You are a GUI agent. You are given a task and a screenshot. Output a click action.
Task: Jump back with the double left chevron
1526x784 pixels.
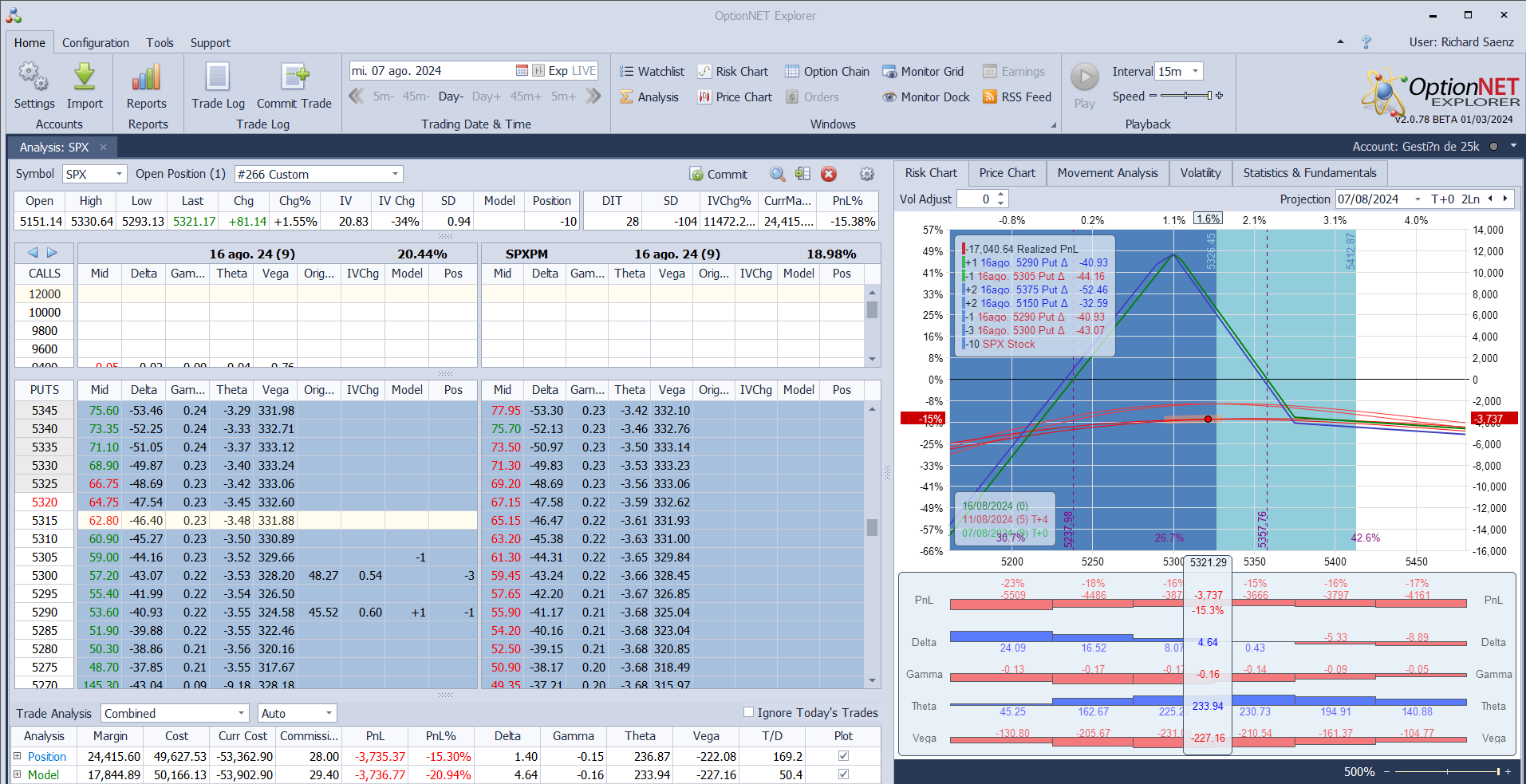point(357,97)
